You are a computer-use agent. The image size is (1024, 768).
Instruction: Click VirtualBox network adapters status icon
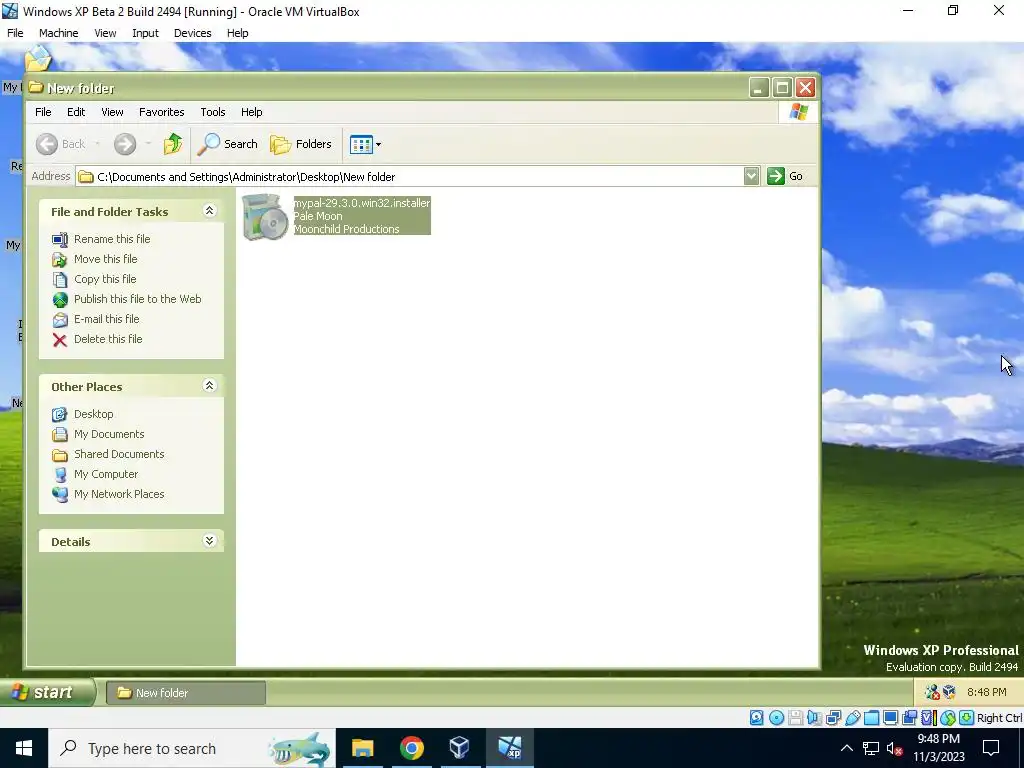[833, 718]
